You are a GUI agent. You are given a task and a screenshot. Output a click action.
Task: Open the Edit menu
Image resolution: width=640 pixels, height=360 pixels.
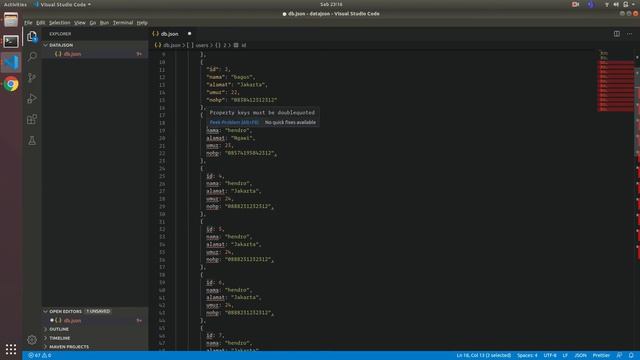[41, 22]
